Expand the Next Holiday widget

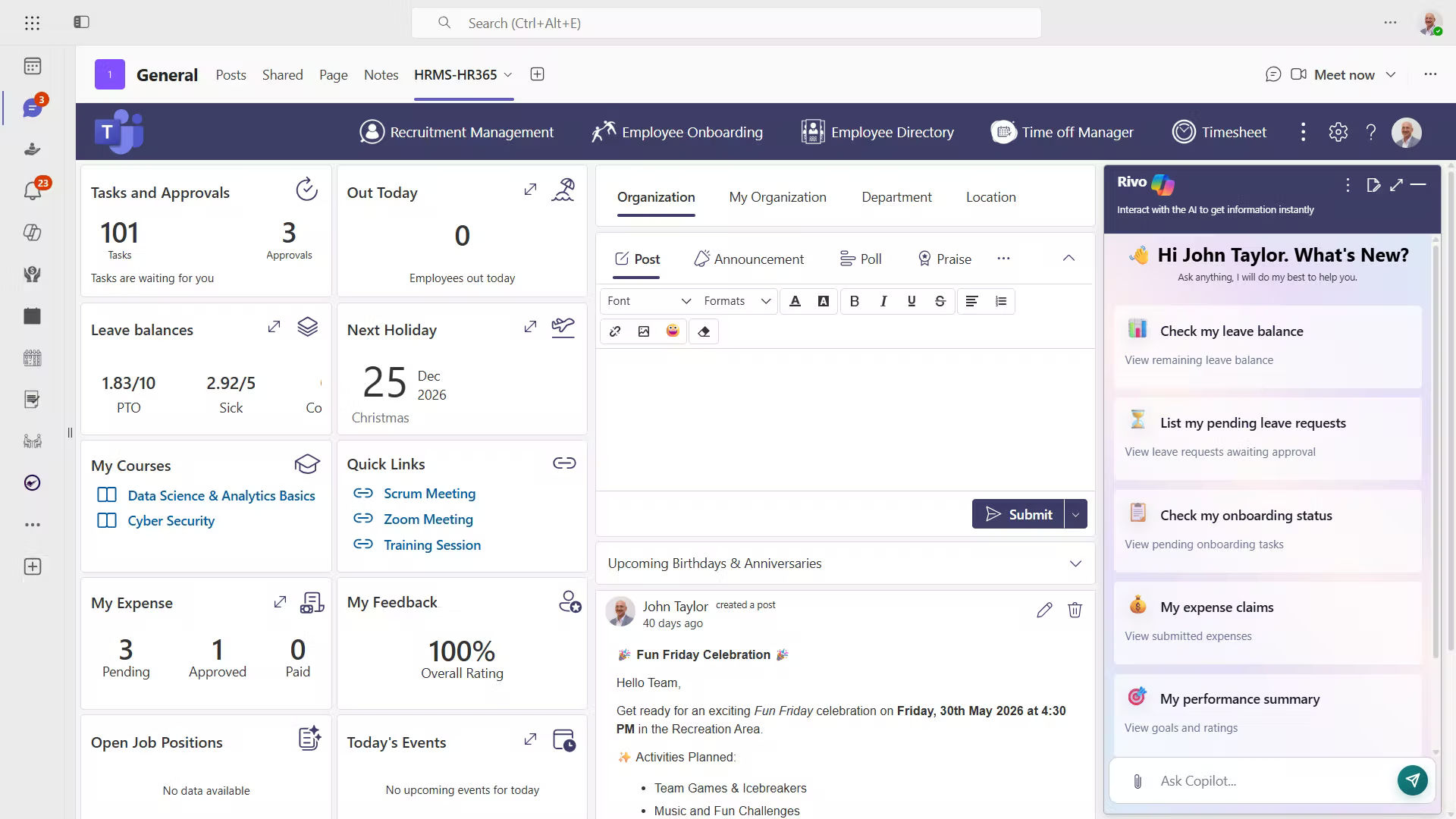(x=530, y=327)
